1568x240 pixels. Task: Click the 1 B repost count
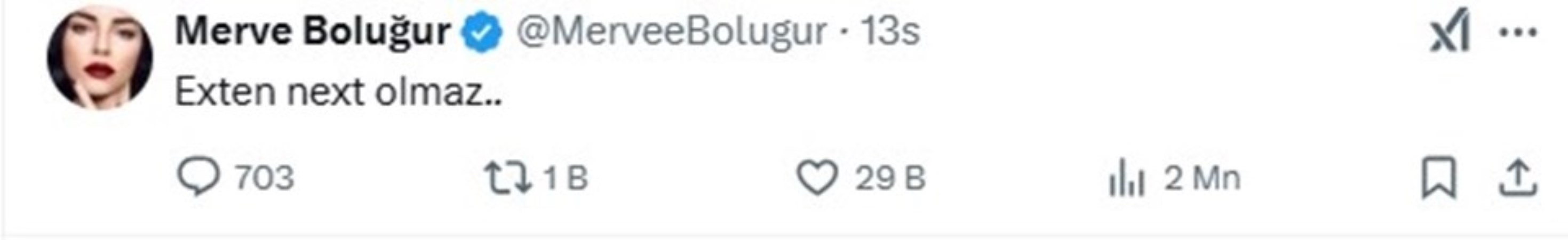point(566,178)
